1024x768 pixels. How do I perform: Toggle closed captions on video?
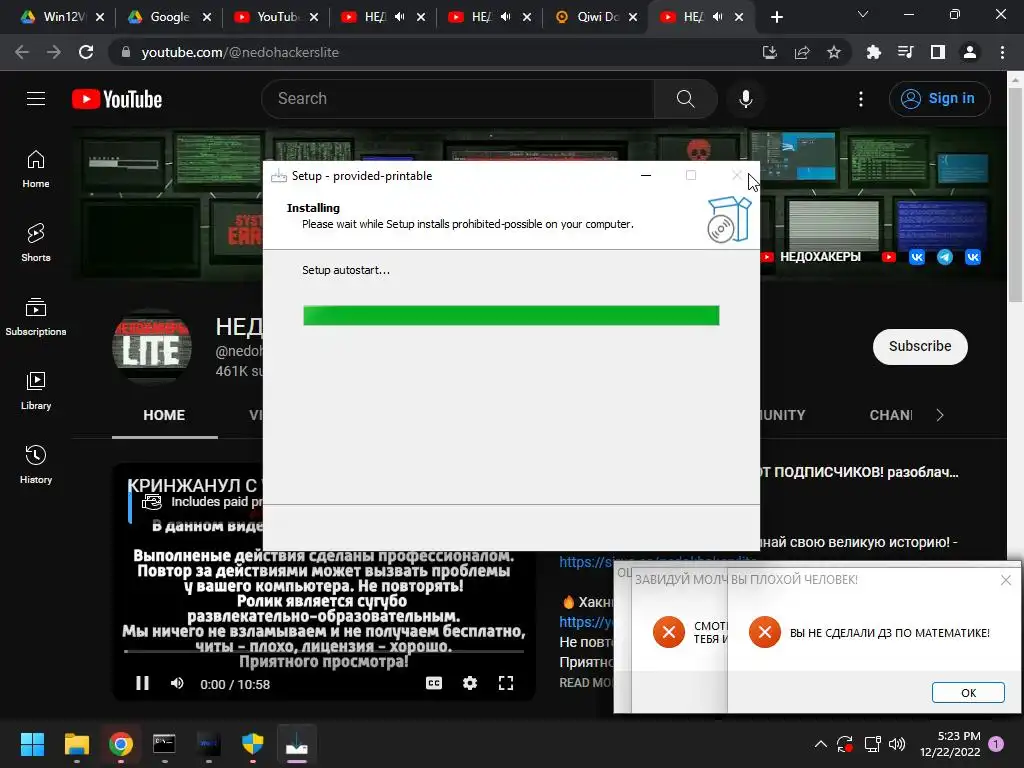tap(434, 683)
